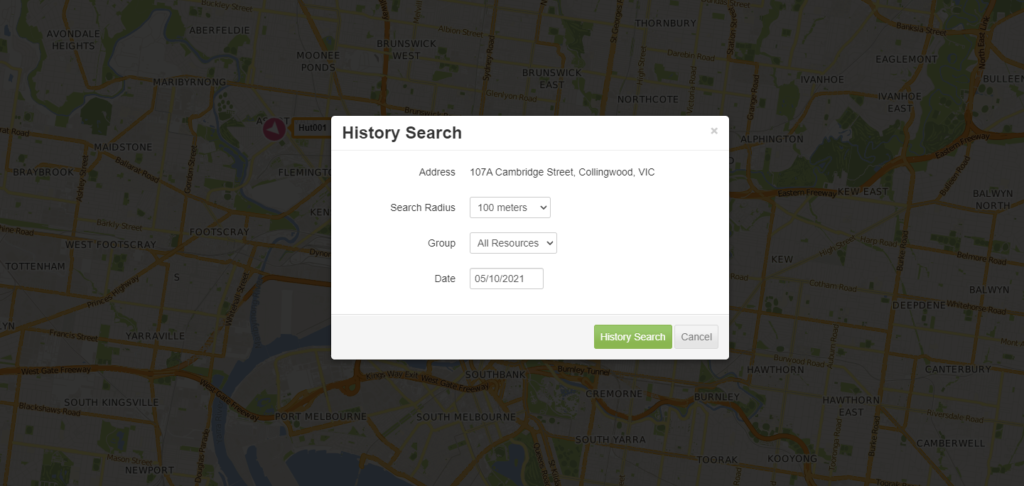Click KEW EAST label on the map
The image size is (1024, 486).
click(863, 191)
